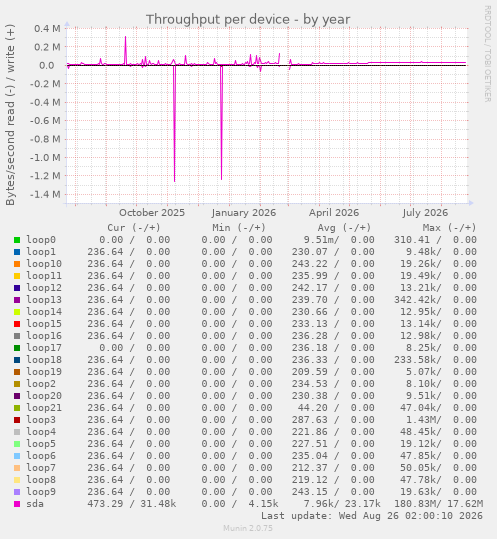Click the 'April 2026' x-axis label
This screenshot has height=539, width=497.
334,213
